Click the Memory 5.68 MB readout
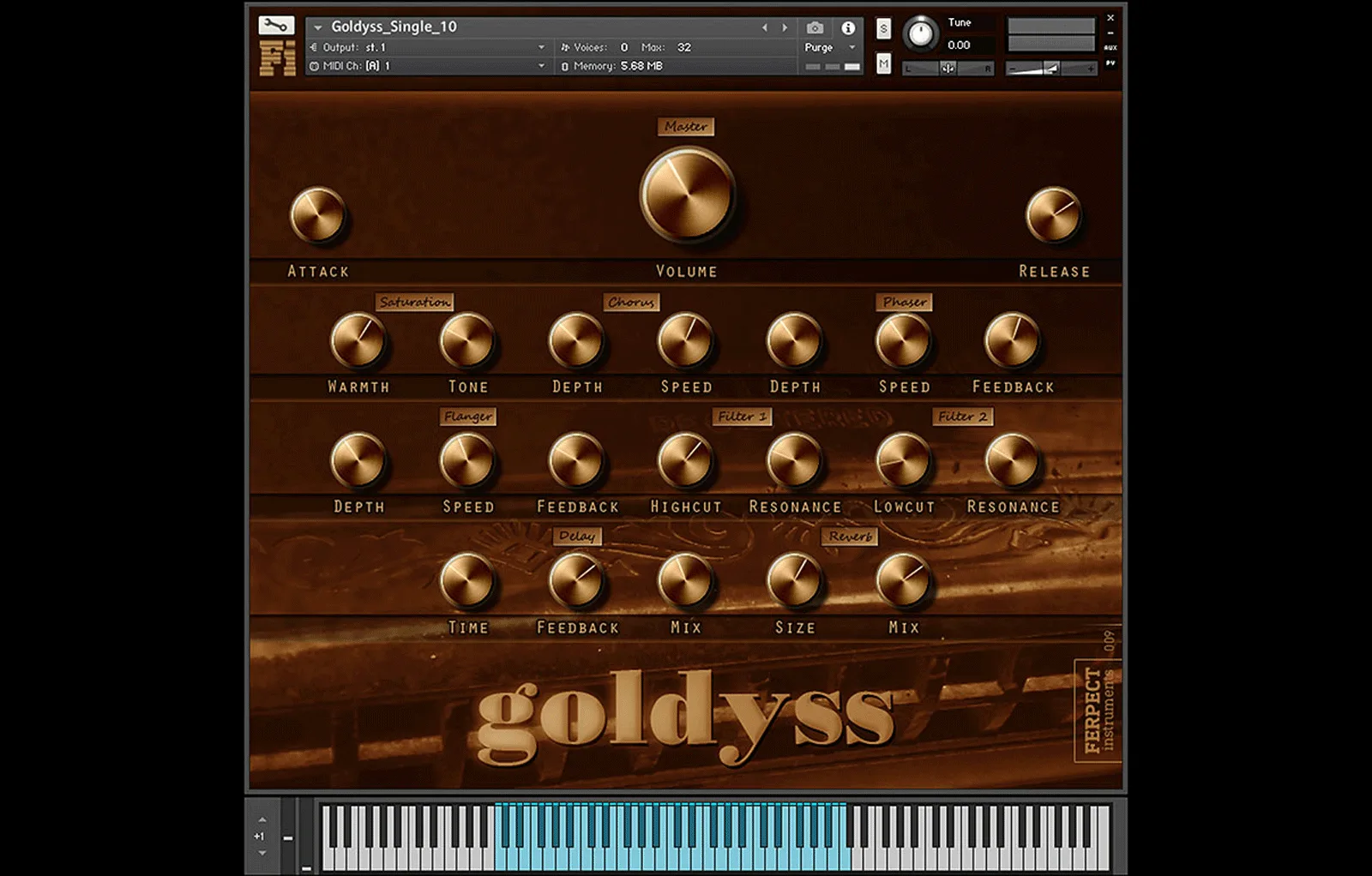 coord(612,66)
